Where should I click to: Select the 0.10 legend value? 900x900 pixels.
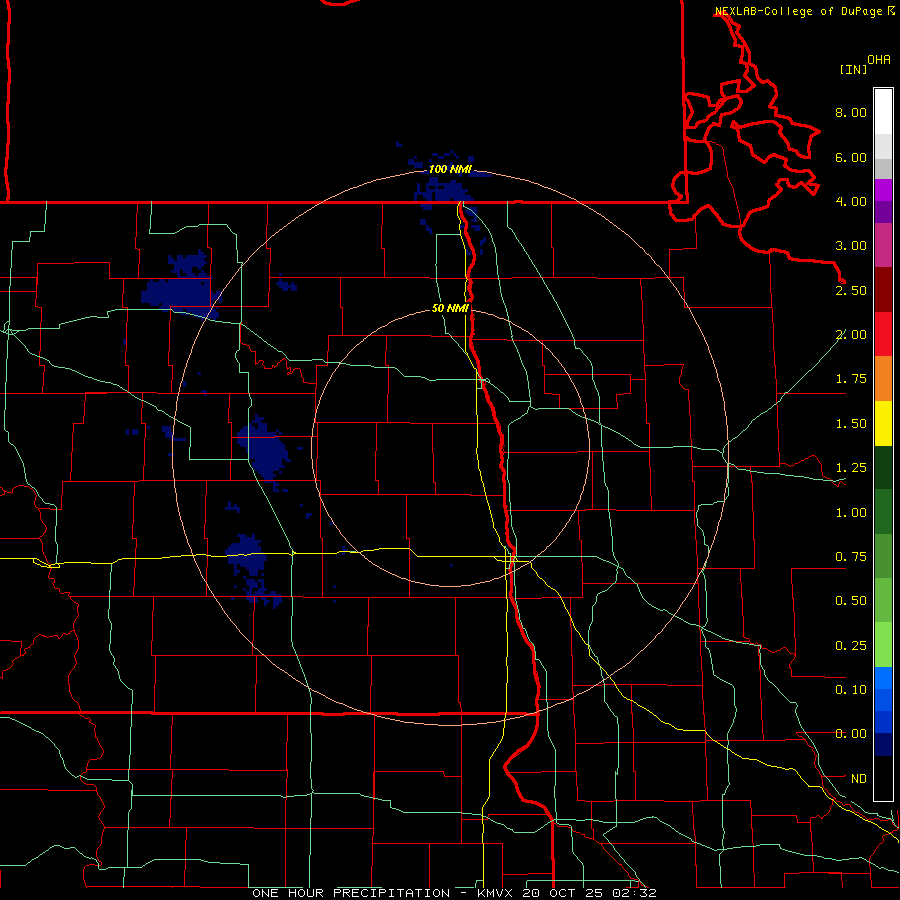[x=851, y=690]
